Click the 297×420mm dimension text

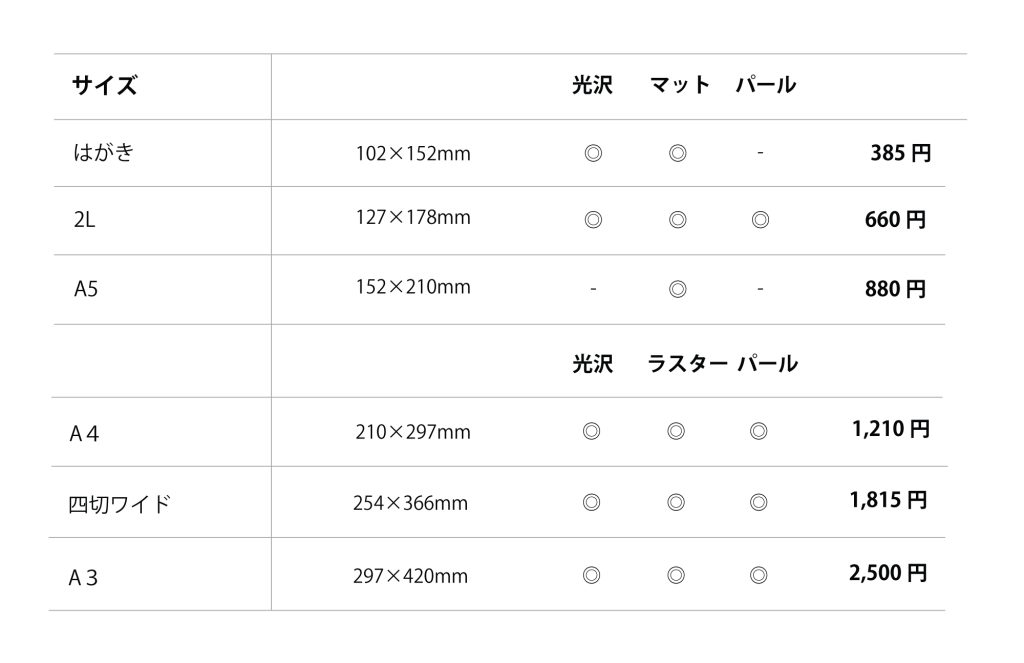tap(410, 576)
